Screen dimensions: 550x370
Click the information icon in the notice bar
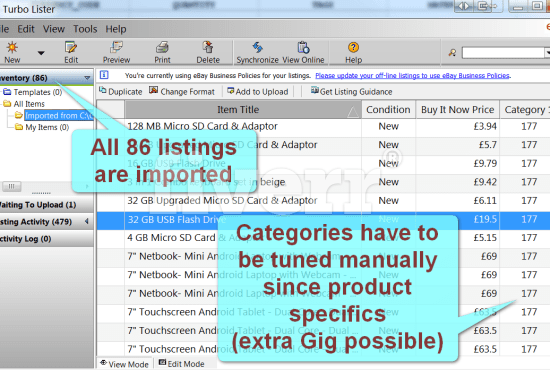[104, 75]
